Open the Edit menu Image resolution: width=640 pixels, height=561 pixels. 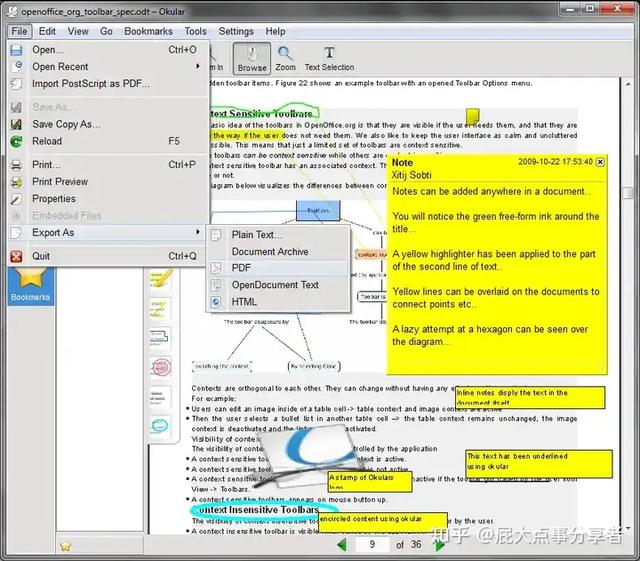click(47, 31)
